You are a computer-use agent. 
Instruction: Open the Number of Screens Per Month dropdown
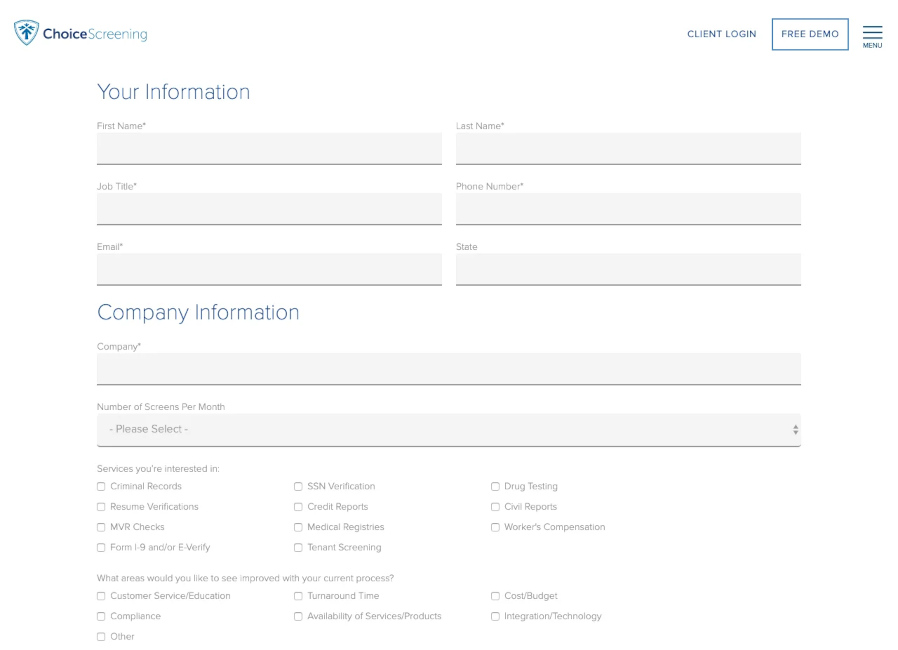448,428
